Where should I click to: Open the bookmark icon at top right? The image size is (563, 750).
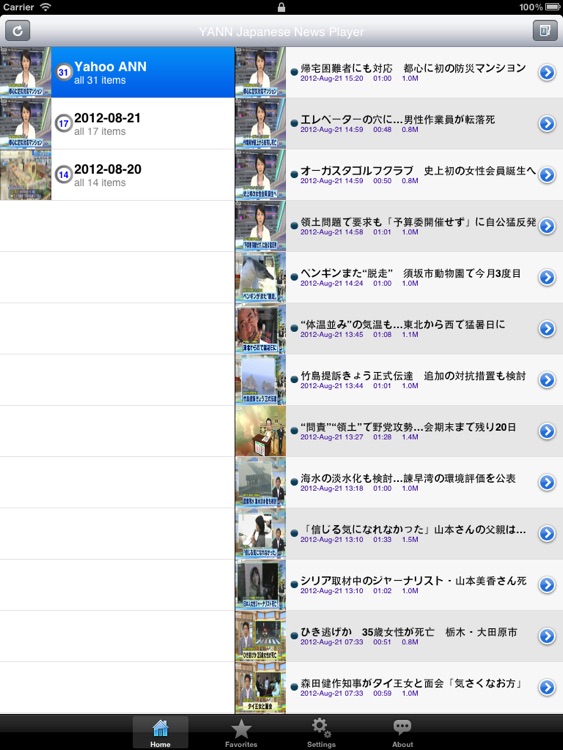(x=545, y=31)
